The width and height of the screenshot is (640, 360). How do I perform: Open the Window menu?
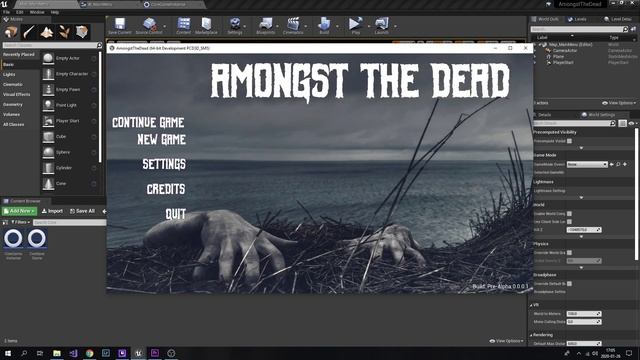tap(37, 12)
